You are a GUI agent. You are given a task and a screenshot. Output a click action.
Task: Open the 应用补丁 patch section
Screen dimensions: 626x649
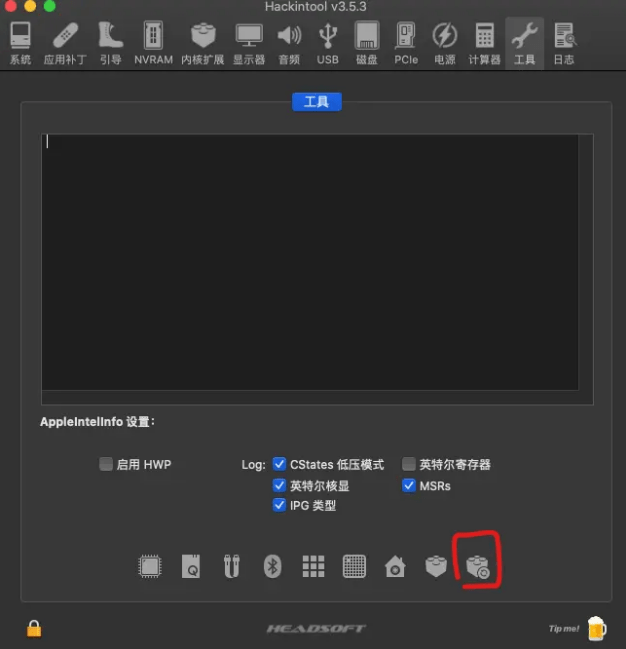coord(65,43)
